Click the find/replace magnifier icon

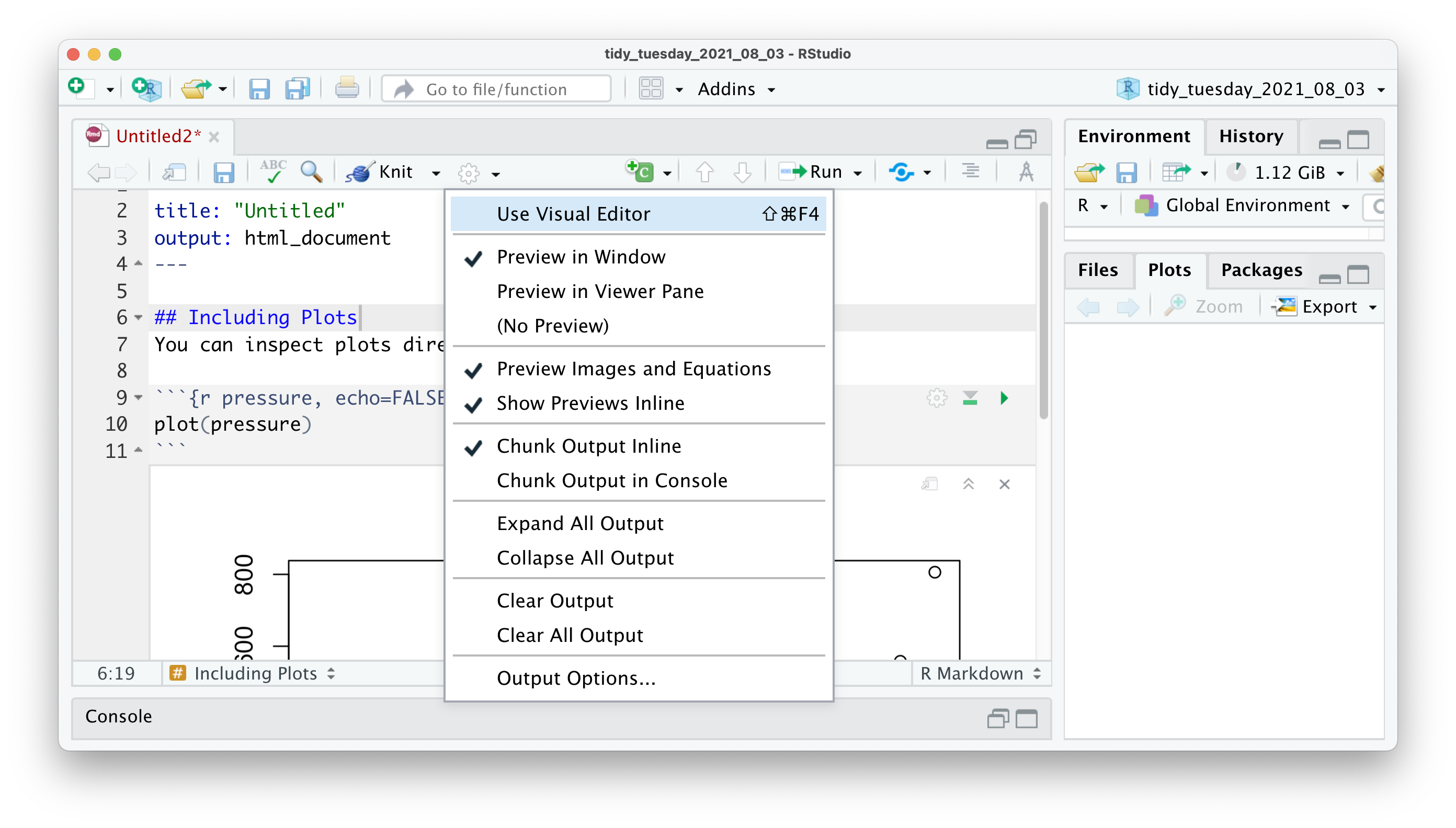coord(311,172)
